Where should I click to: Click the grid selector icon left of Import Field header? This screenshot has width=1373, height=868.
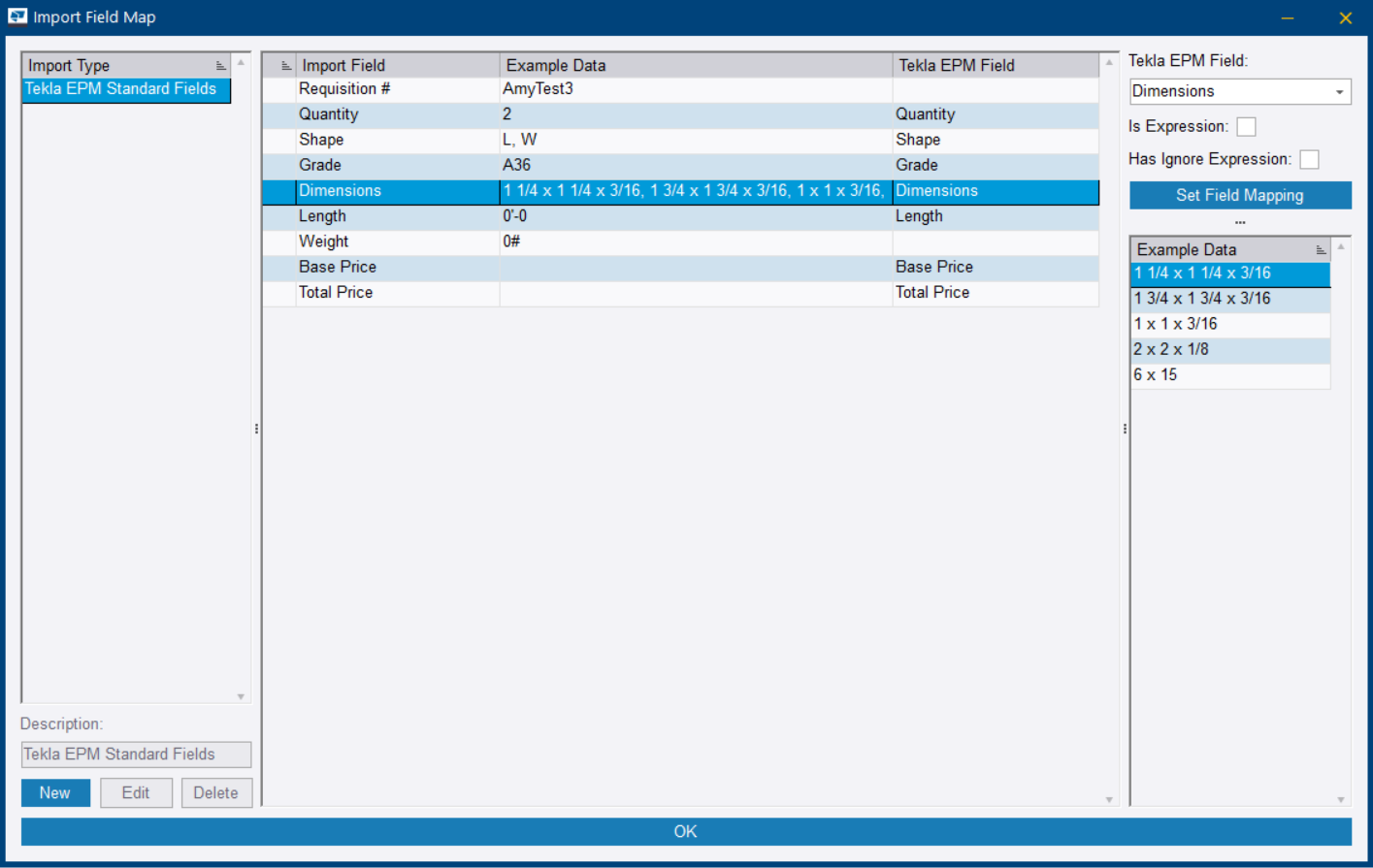[x=285, y=66]
